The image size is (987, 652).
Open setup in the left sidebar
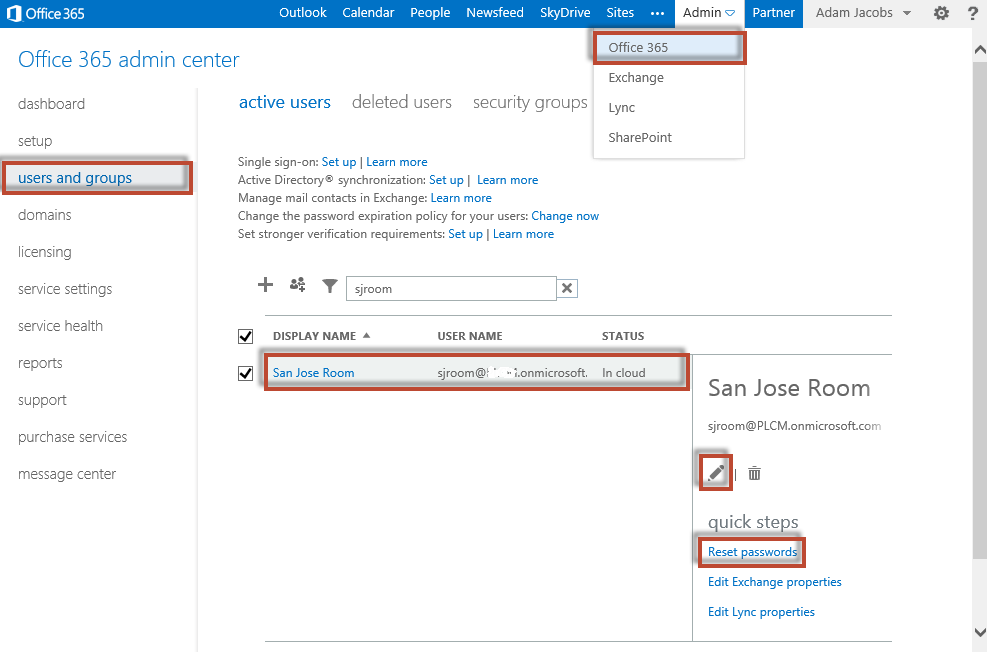(35, 142)
